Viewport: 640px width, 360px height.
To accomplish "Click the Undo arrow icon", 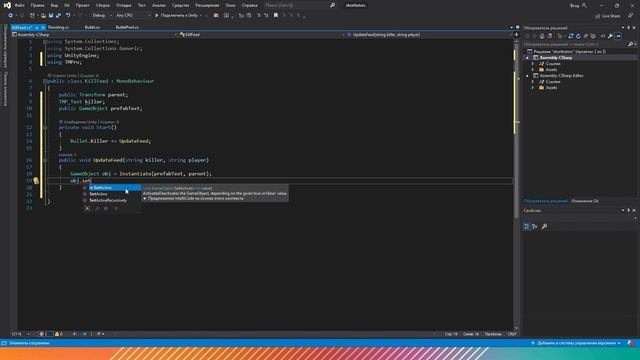I will point(68,16).
